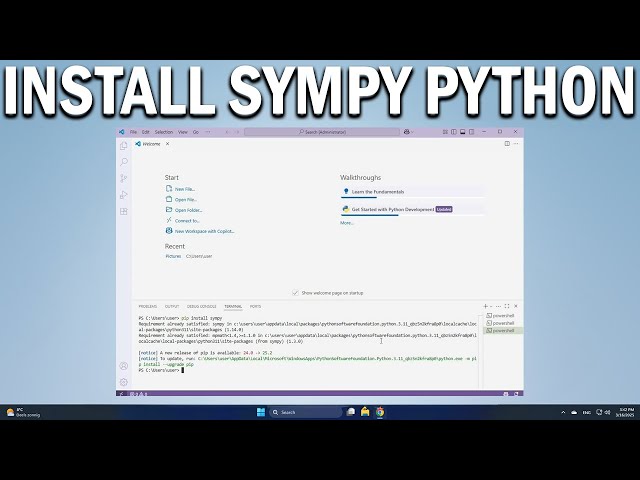Click the terminal prompt input line
This screenshot has width=640, height=480.
pyautogui.click(x=308, y=370)
